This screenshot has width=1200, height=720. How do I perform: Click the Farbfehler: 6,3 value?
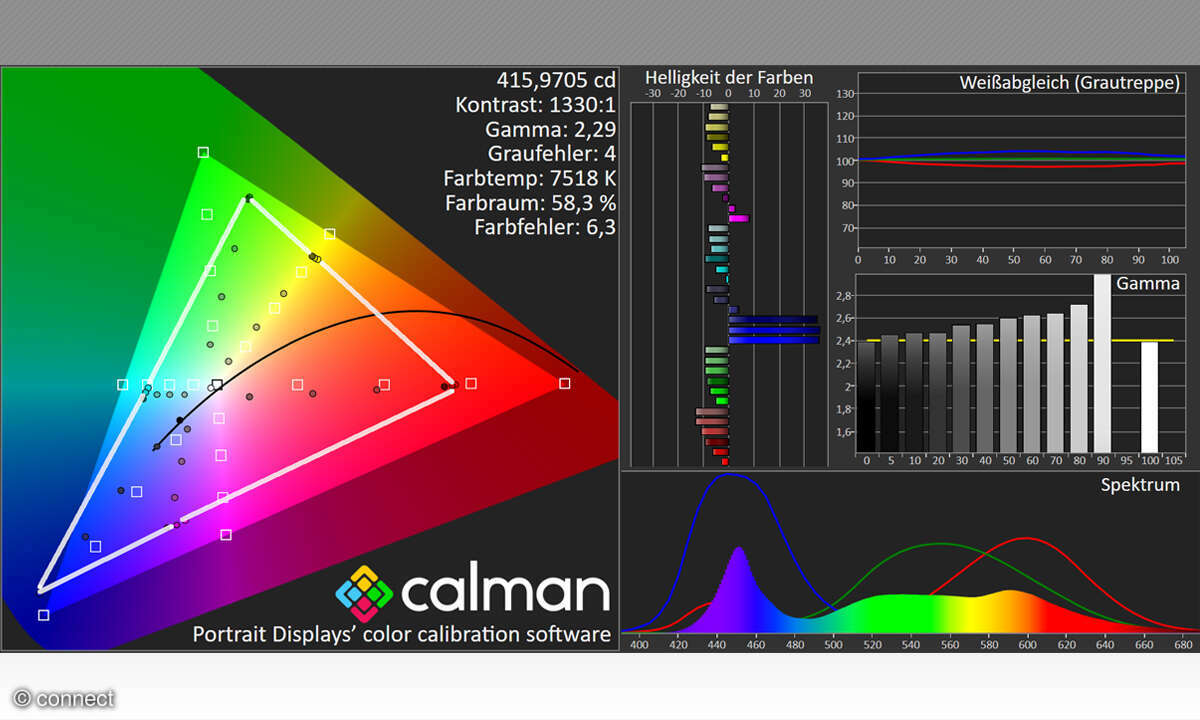tap(546, 227)
